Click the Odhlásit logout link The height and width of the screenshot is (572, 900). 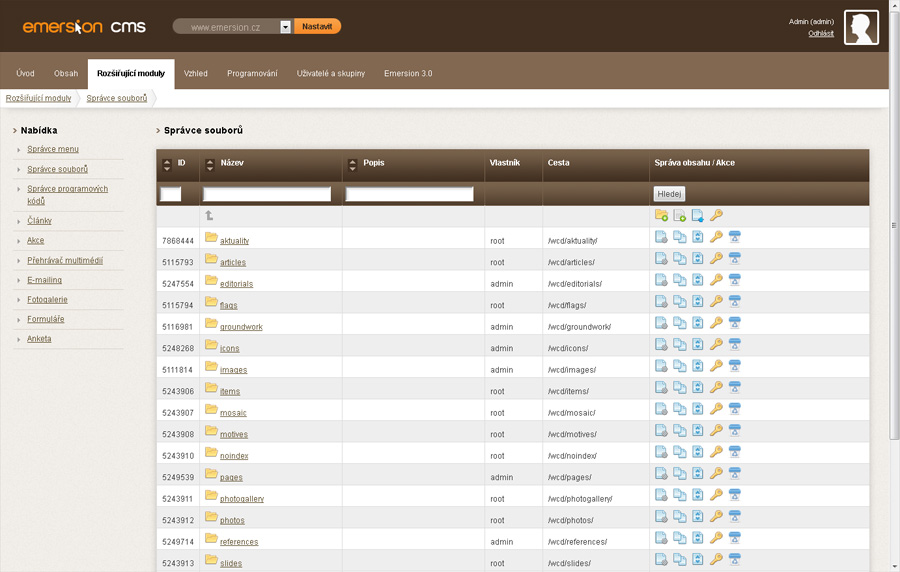pos(821,33)
